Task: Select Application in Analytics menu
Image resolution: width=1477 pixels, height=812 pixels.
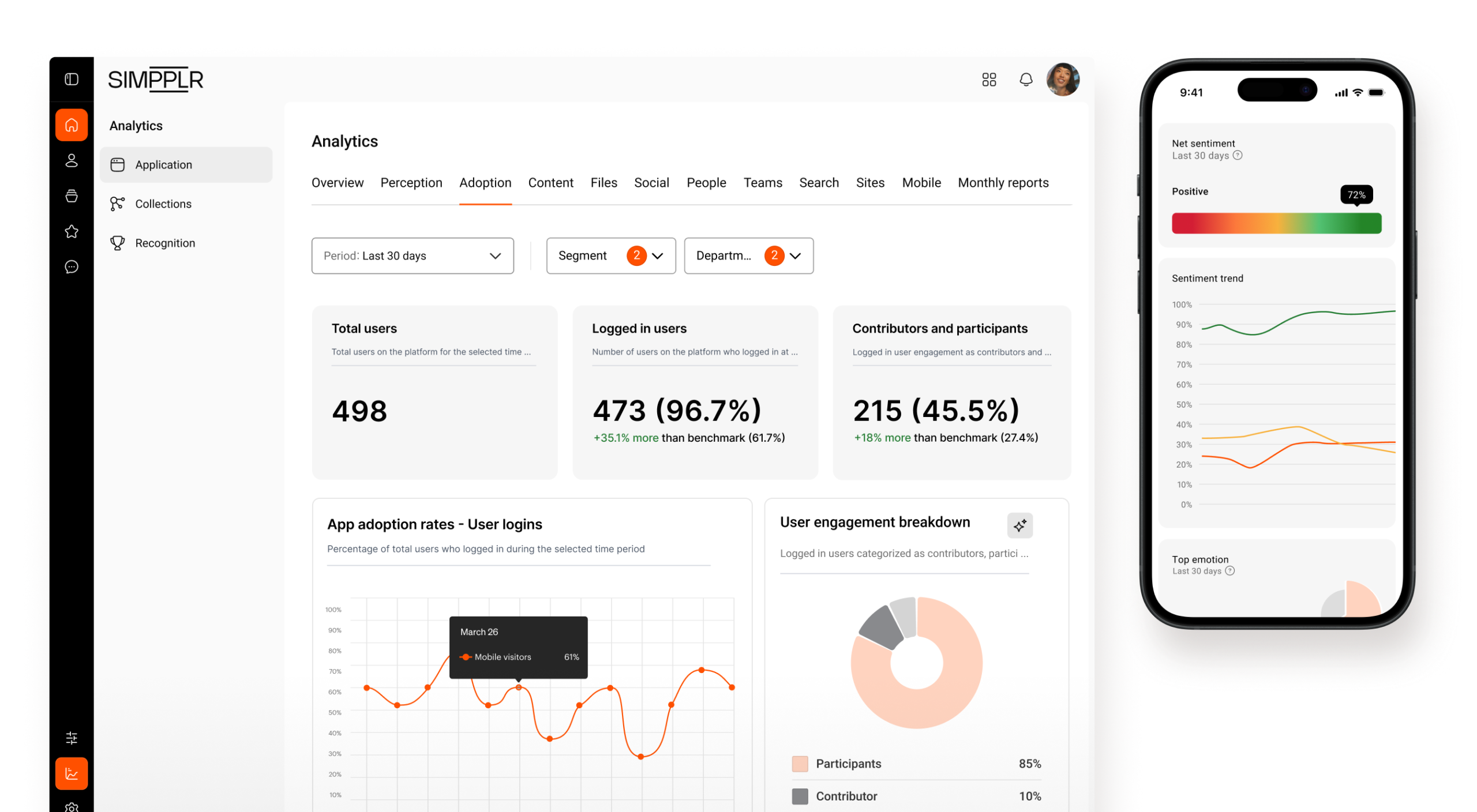Action: coord(186,165)
